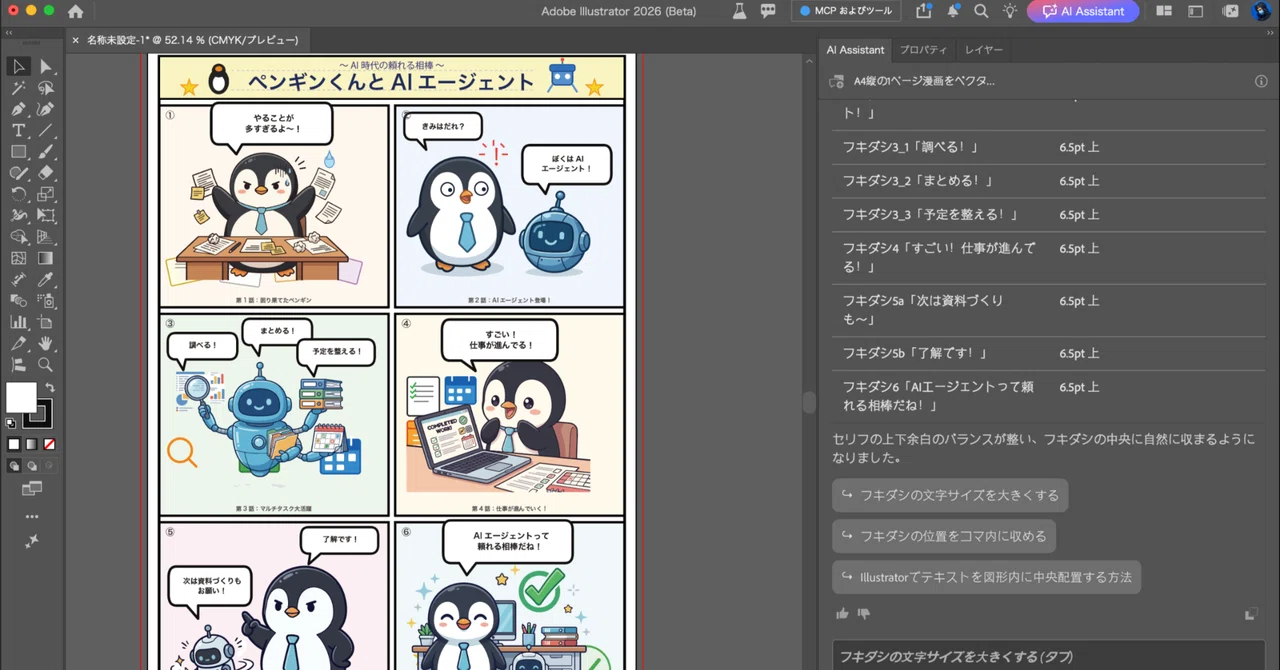Open the feedback chat bubble icon
1280x670 pixels.
768,11
